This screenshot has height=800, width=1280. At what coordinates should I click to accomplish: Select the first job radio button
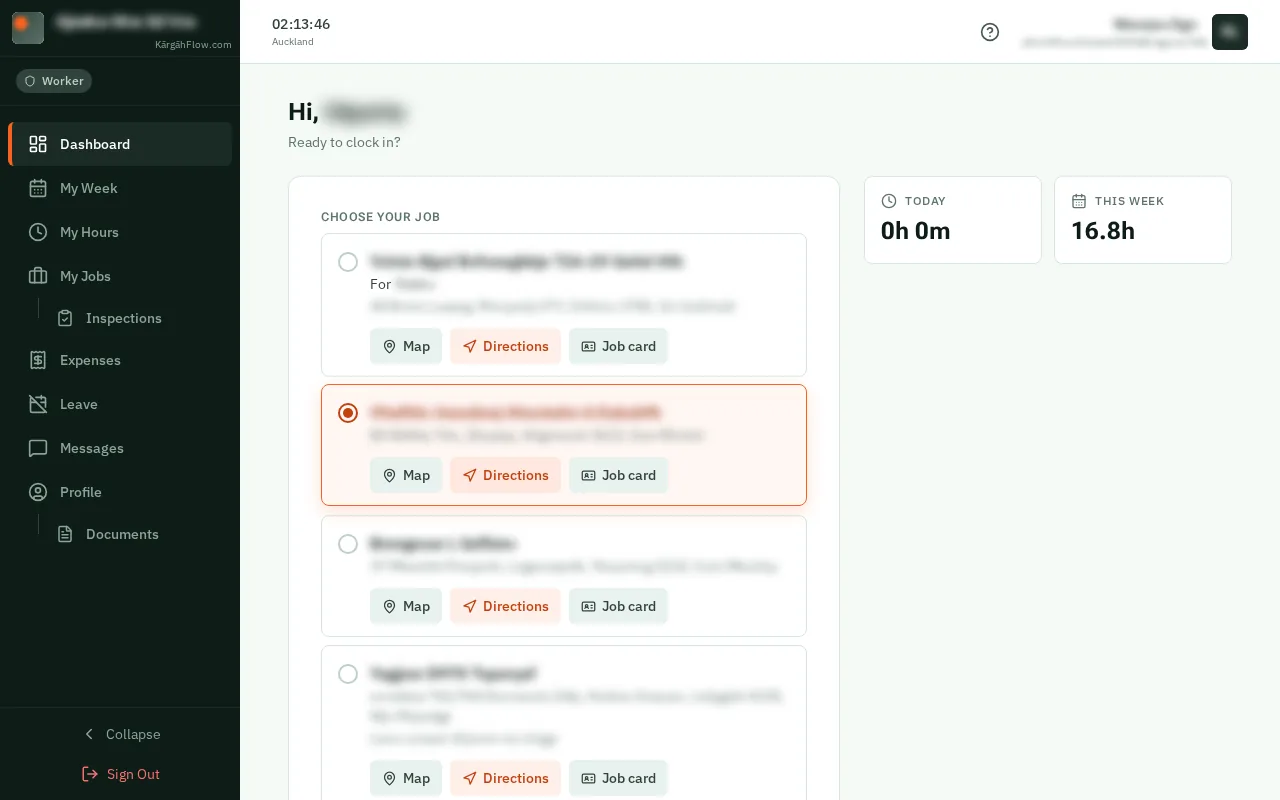coord(348,262)
